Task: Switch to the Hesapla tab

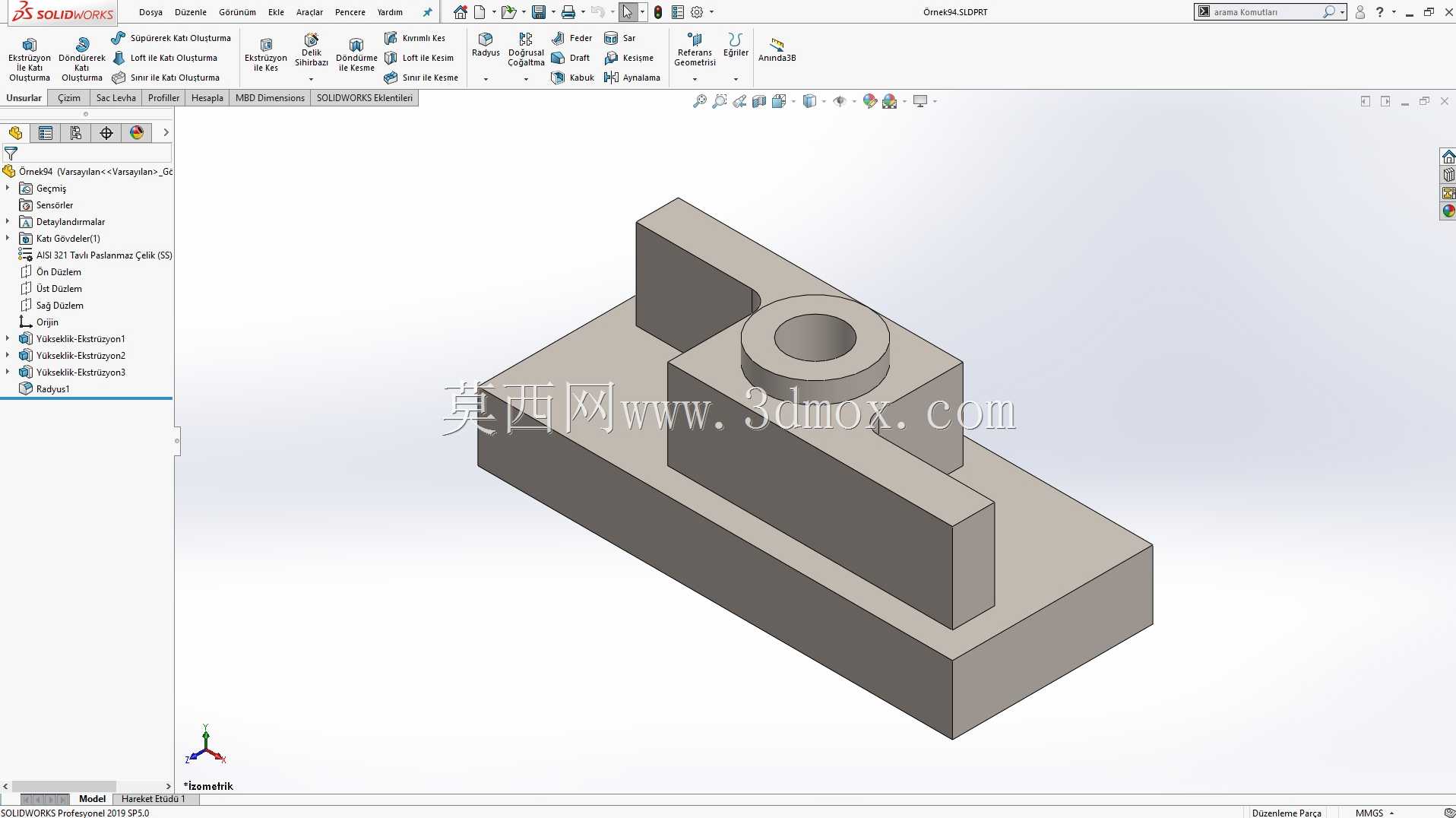Action: point(207,98)
